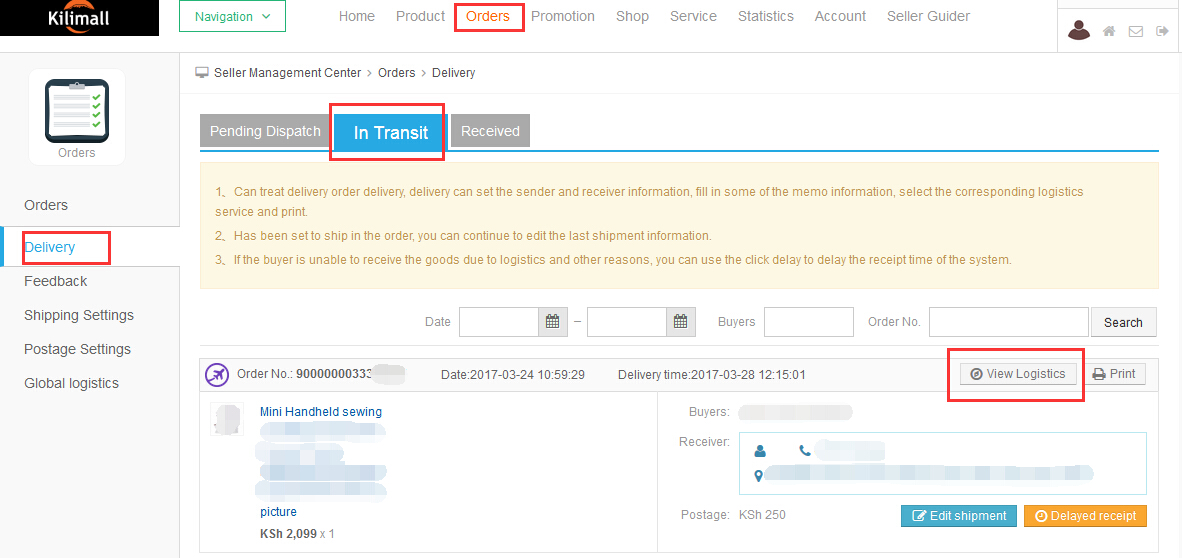The width and height of the screenshot is (1182, 558).
Task: Switch to the In Transit tab
Action: click(x=391, y=133)
